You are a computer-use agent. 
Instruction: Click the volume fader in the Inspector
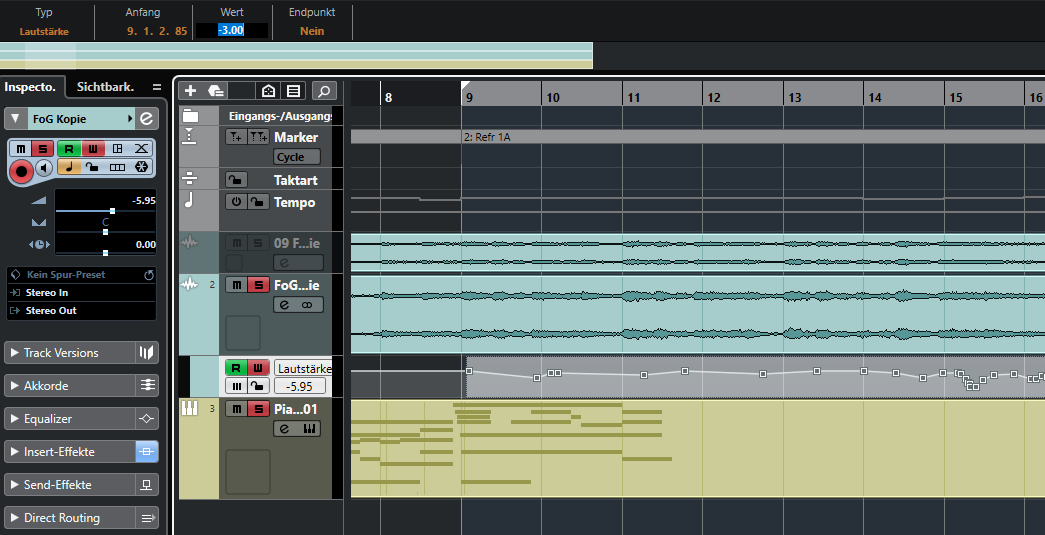click(112, 211)
